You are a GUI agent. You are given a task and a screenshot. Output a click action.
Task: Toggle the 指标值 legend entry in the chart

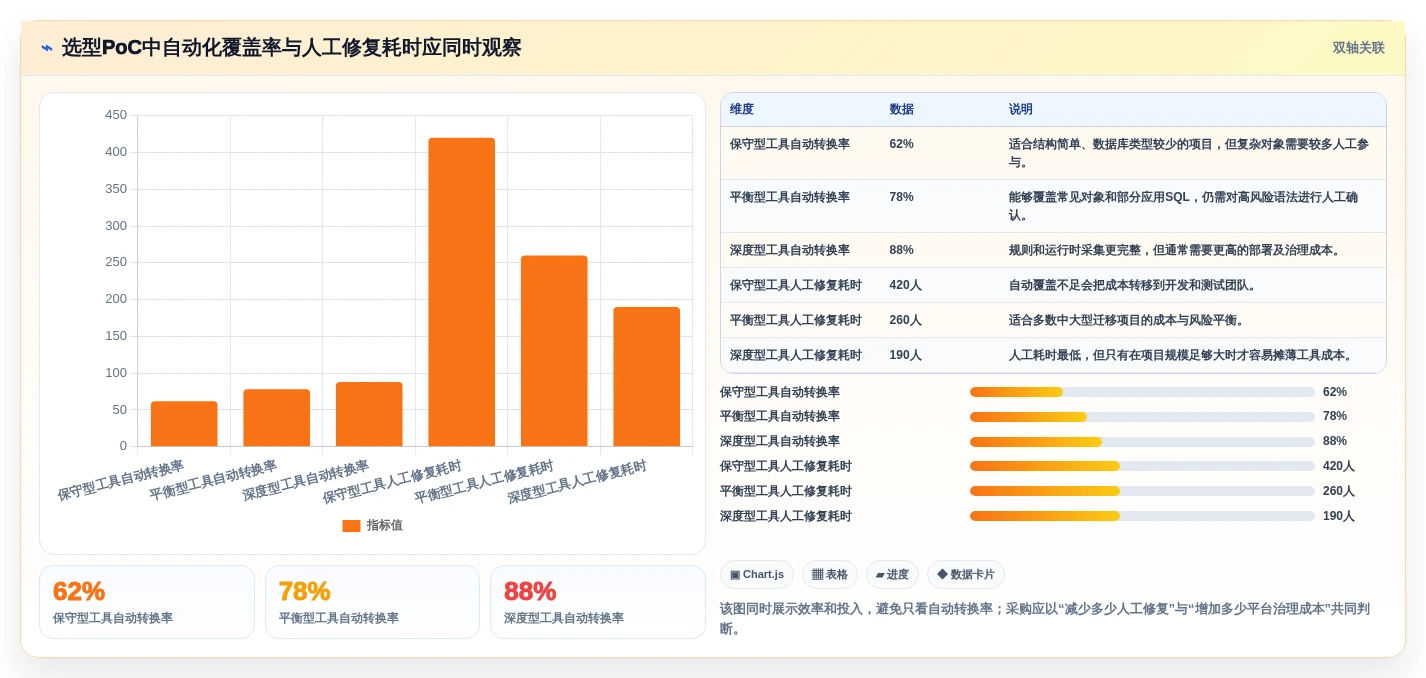click(x=372, y=525)
